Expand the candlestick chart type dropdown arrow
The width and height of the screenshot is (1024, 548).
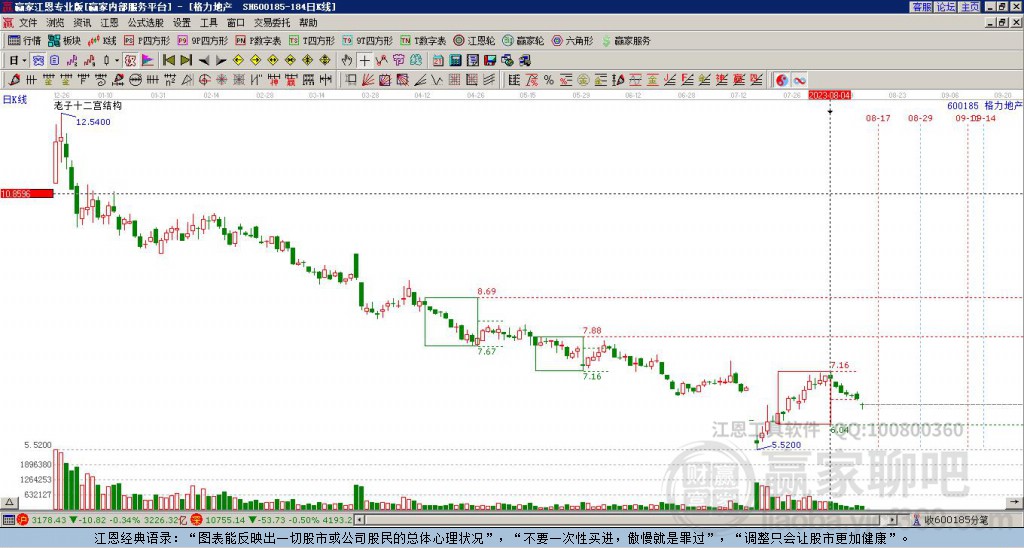pyautogui.click(x=117, y=61)
